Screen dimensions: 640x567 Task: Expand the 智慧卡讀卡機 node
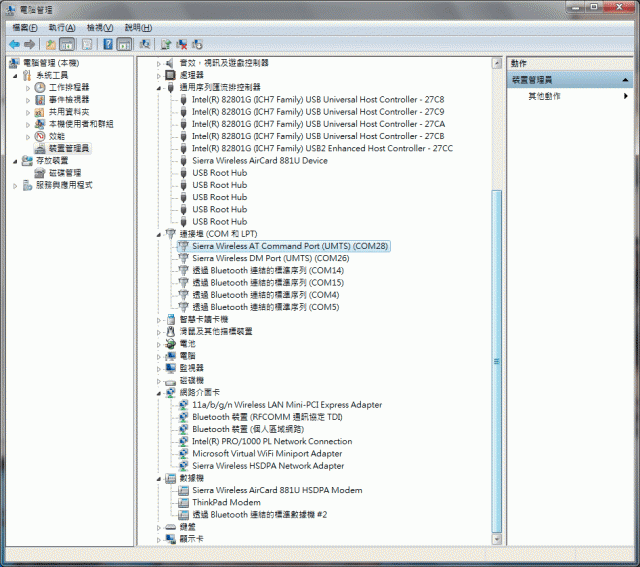click(x=159, y=320)
